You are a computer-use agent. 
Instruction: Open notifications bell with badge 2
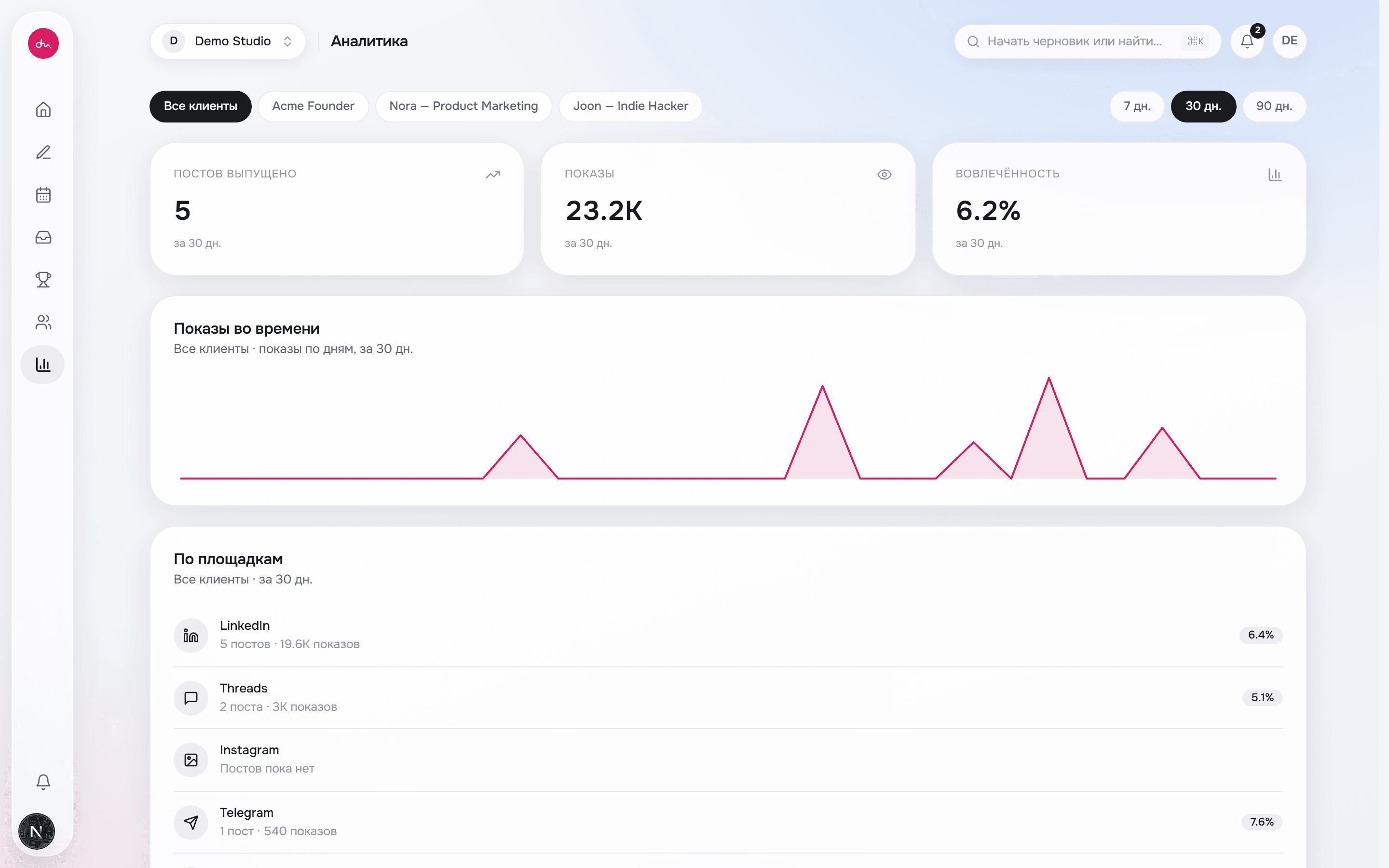[x=1247, y=41]
